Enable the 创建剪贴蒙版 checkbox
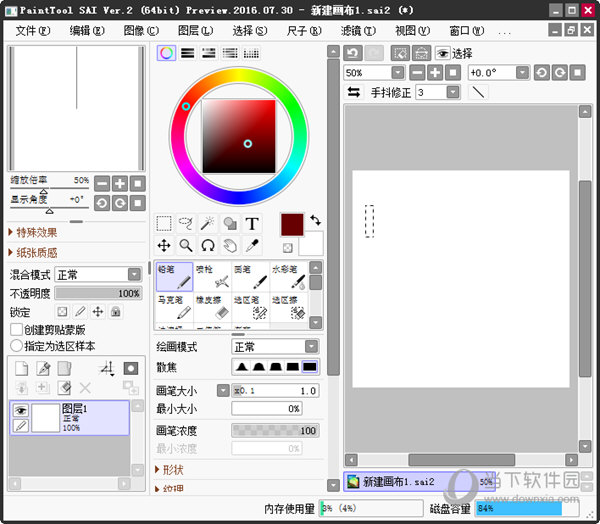The image size is (600, 524). coord(17,329)
